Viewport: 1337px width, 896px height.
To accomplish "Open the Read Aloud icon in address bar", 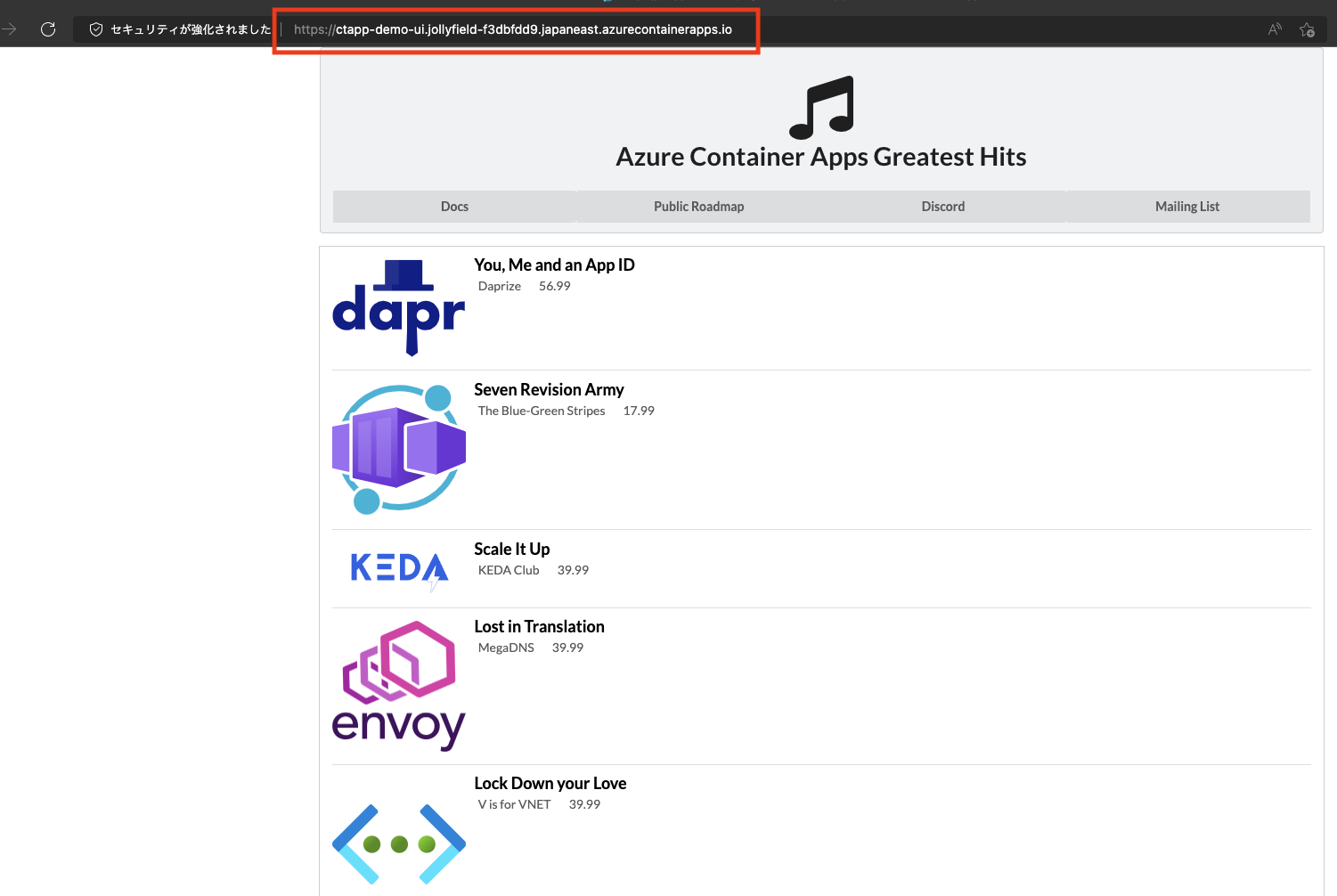I will [1275, 29].
